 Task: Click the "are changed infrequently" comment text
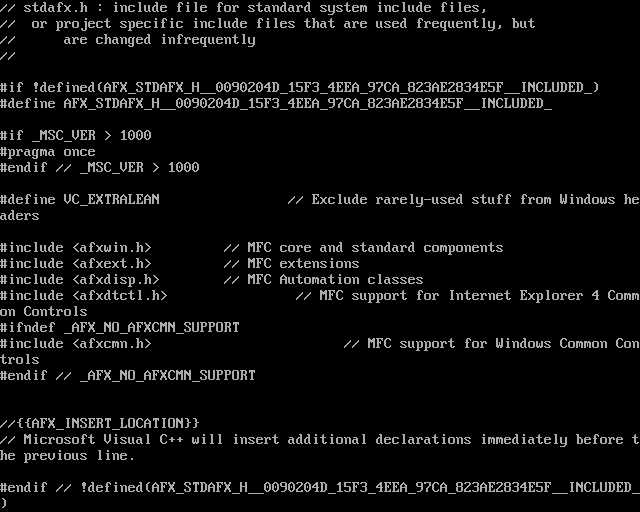pos(160,40)
